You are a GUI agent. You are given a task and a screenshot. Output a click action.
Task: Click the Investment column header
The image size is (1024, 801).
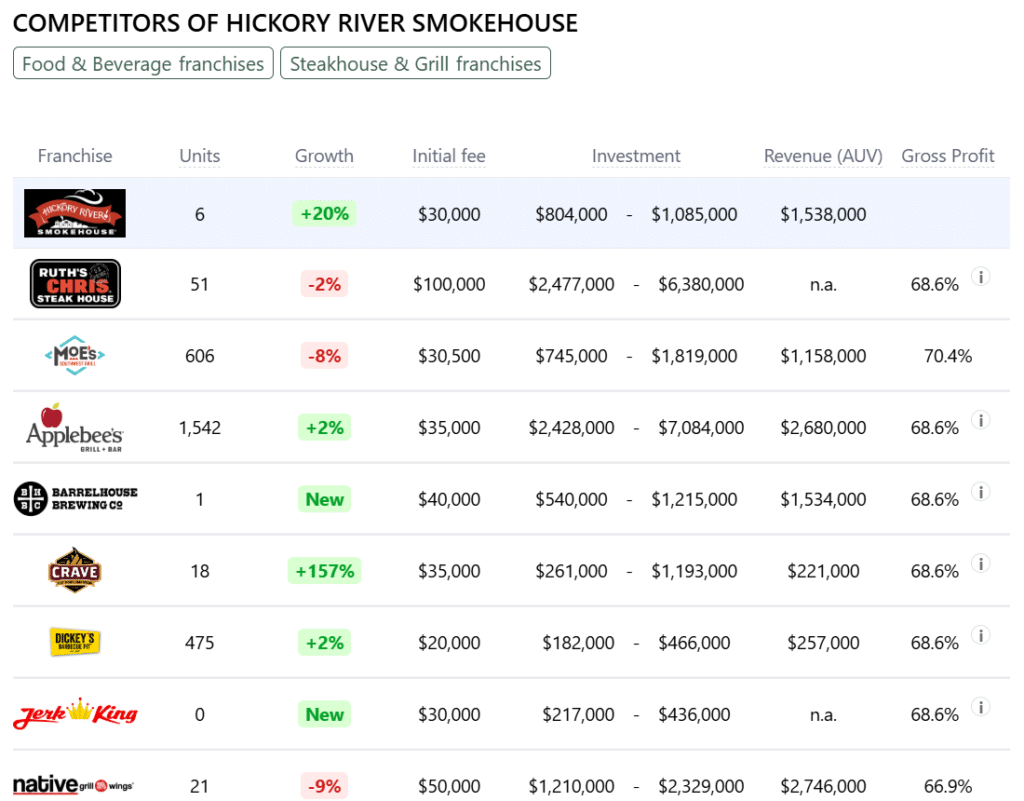[x=636, y=156]
